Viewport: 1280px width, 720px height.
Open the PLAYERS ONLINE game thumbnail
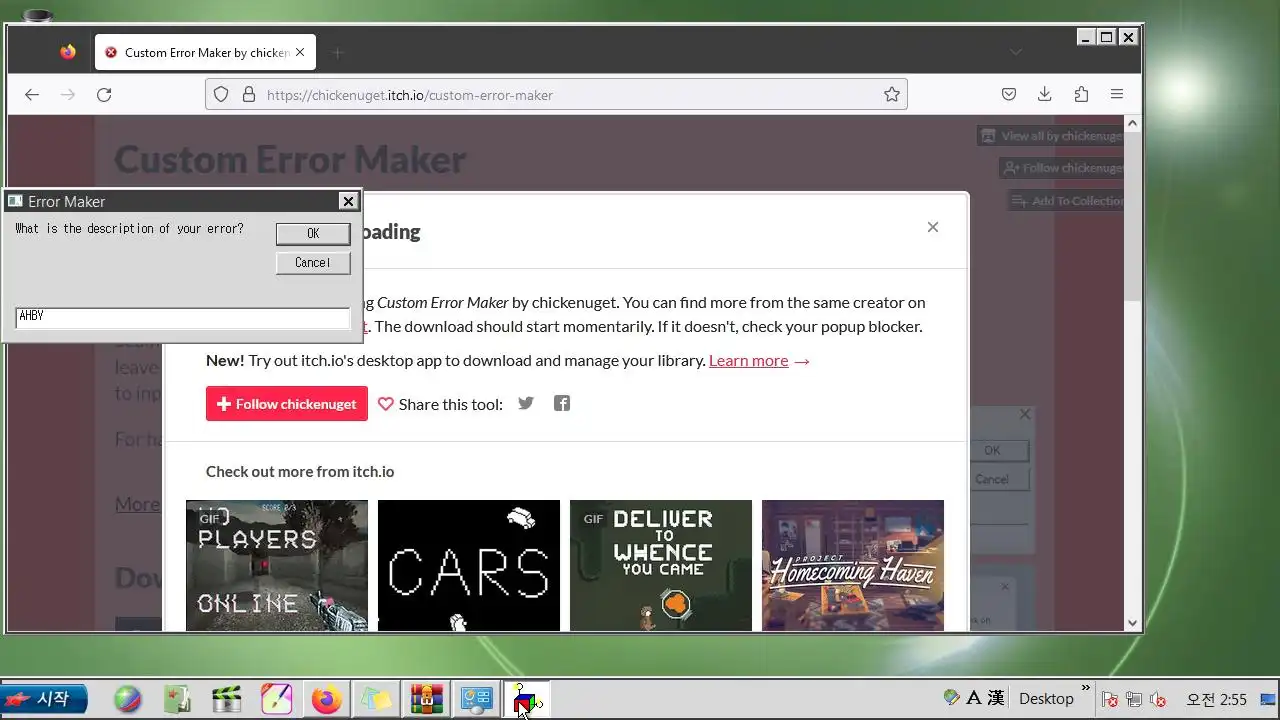pos(277,565)
